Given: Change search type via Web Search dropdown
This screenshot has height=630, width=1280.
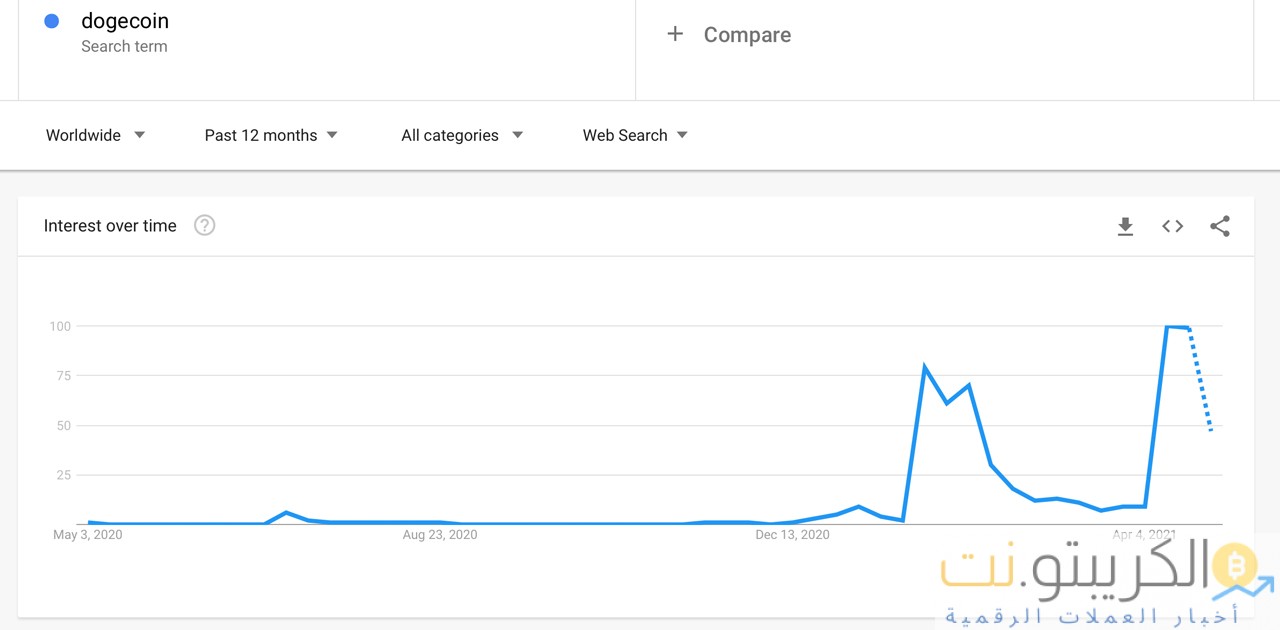Looking at the screenshot, I should [634, 135].
